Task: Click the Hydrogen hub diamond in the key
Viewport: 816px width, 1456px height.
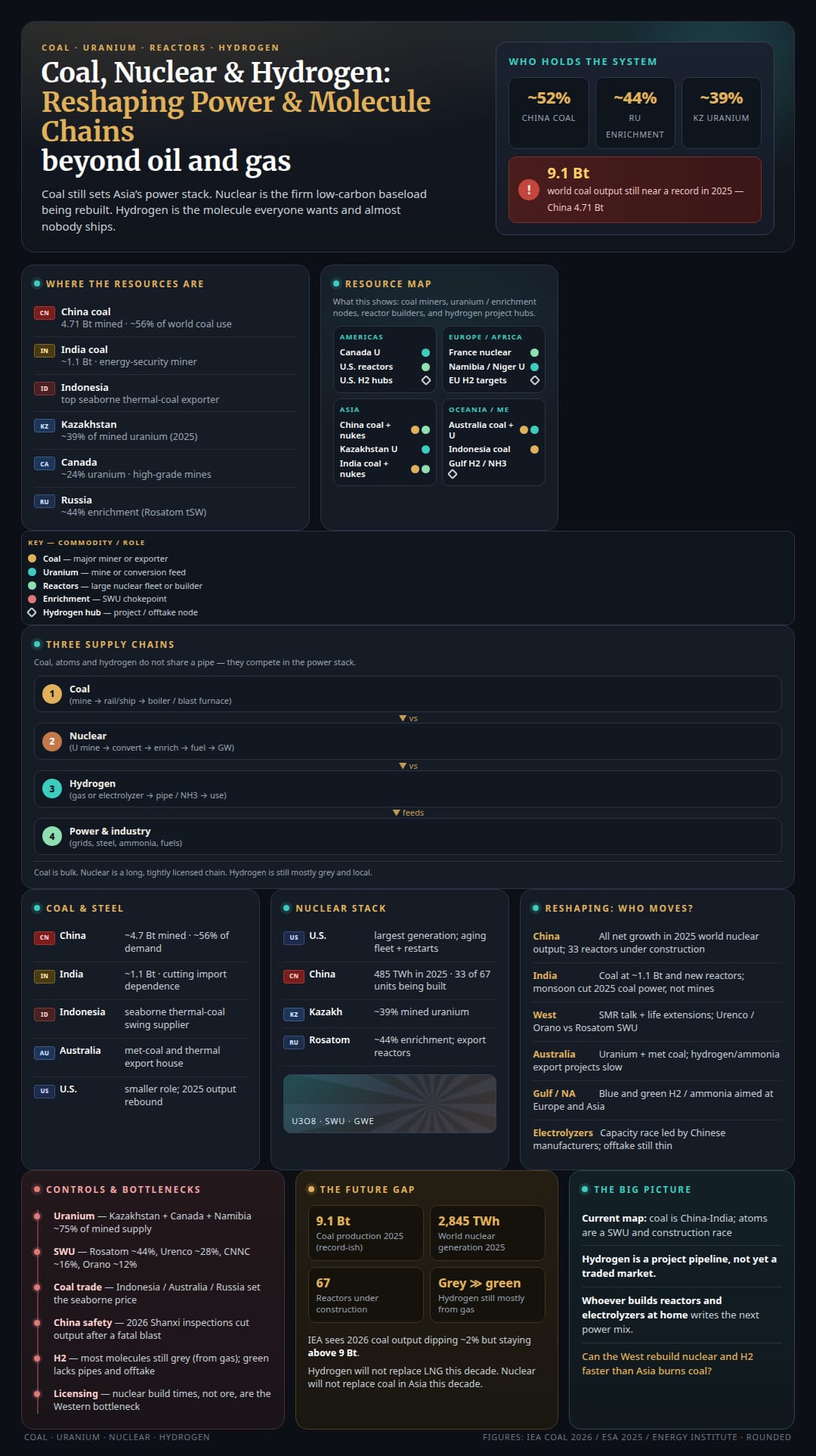Action: (32, 612)
